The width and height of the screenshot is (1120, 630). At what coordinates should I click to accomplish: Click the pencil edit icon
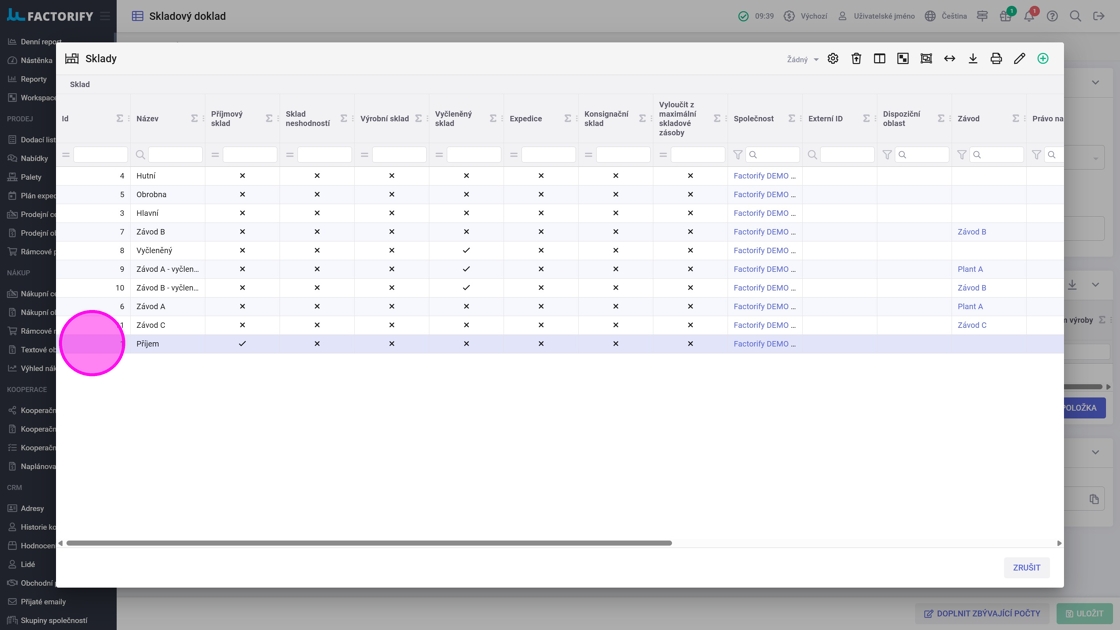pos(1019,59)
